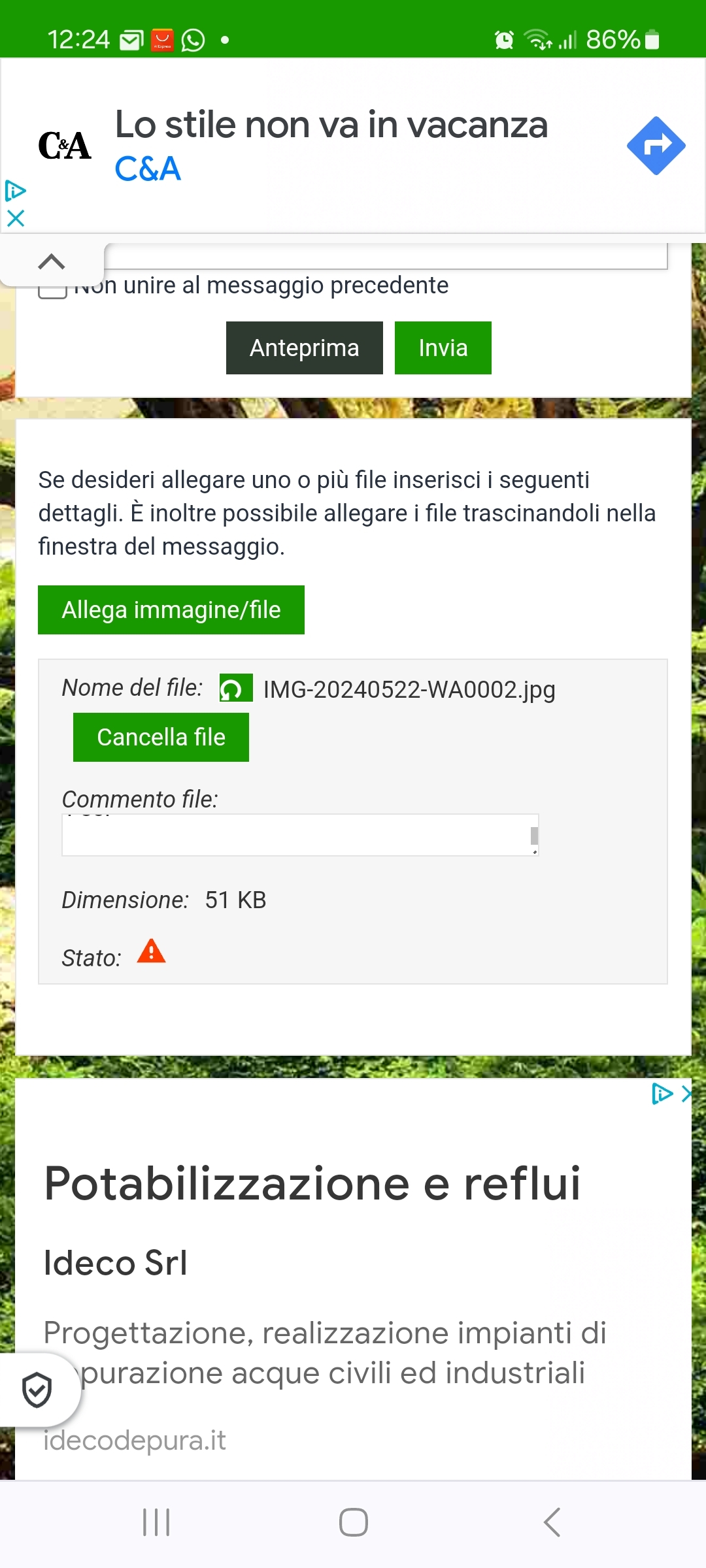Screen dimensions: 706x1568
Task: Remove attachment with 'Cancella file' button
Action: point(161,737)
